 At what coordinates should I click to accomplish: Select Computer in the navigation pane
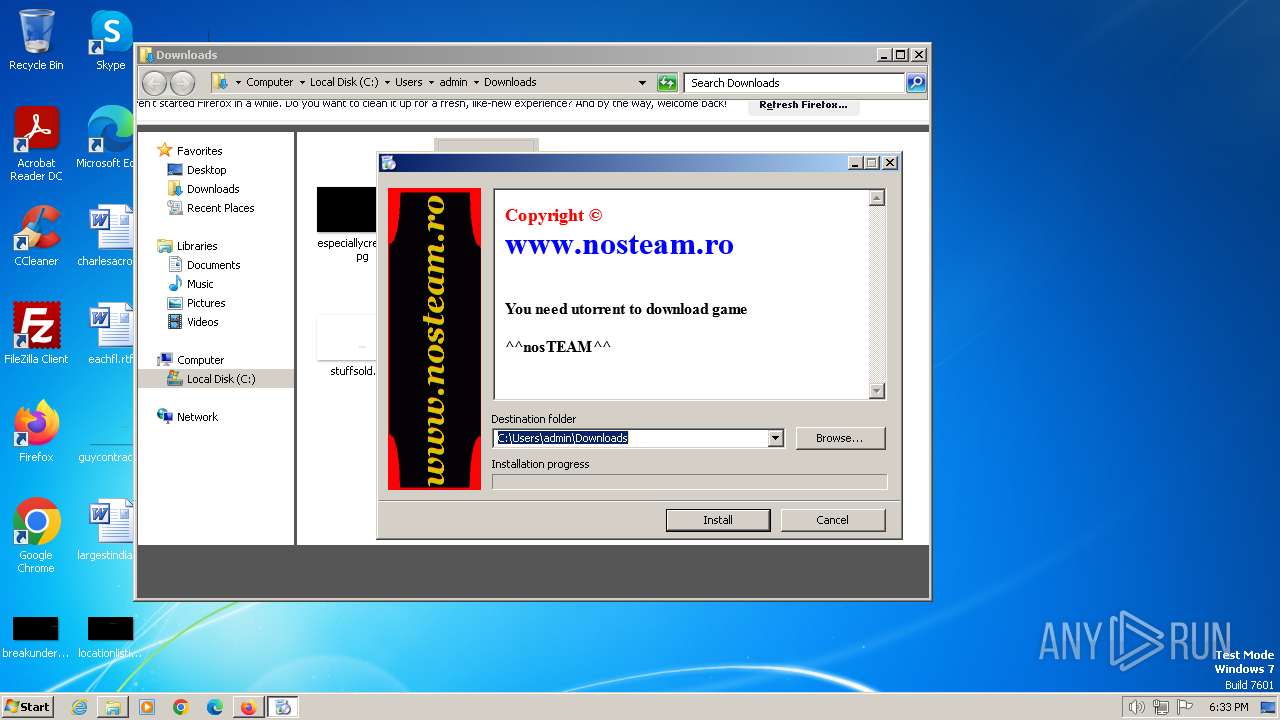[x=200, y=360]
